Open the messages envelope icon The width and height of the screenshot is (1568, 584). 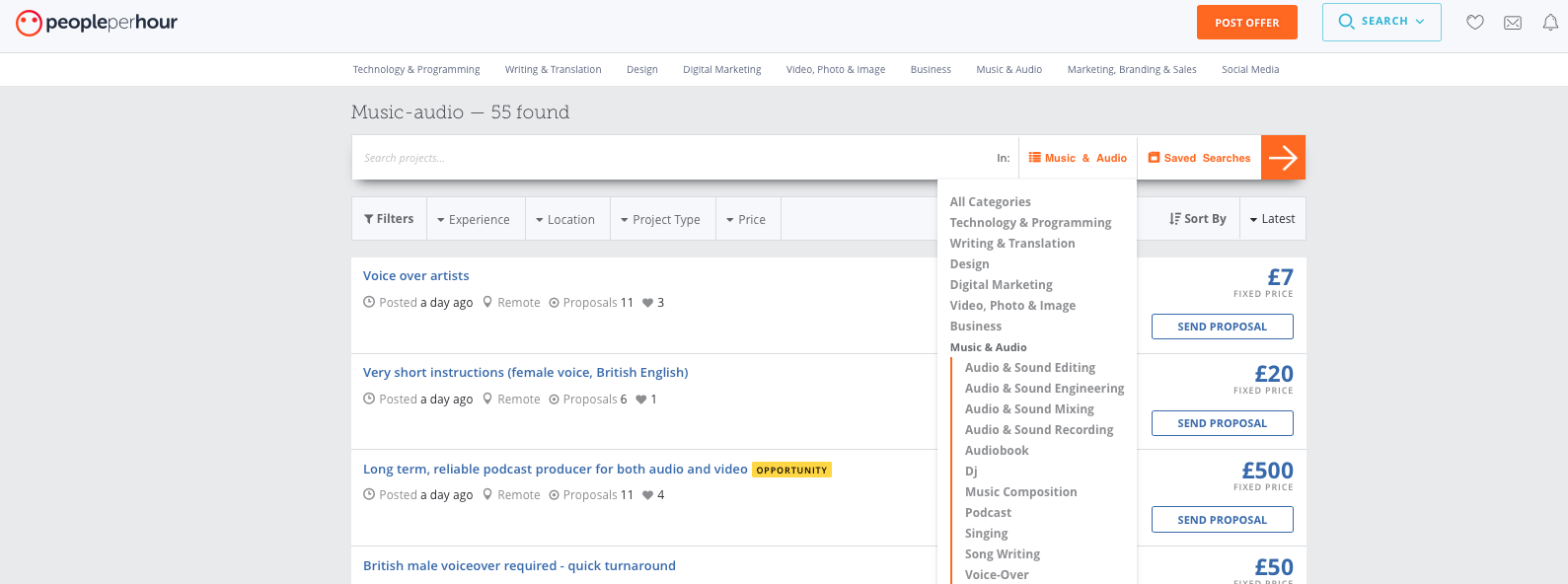tap(1512, 23)
